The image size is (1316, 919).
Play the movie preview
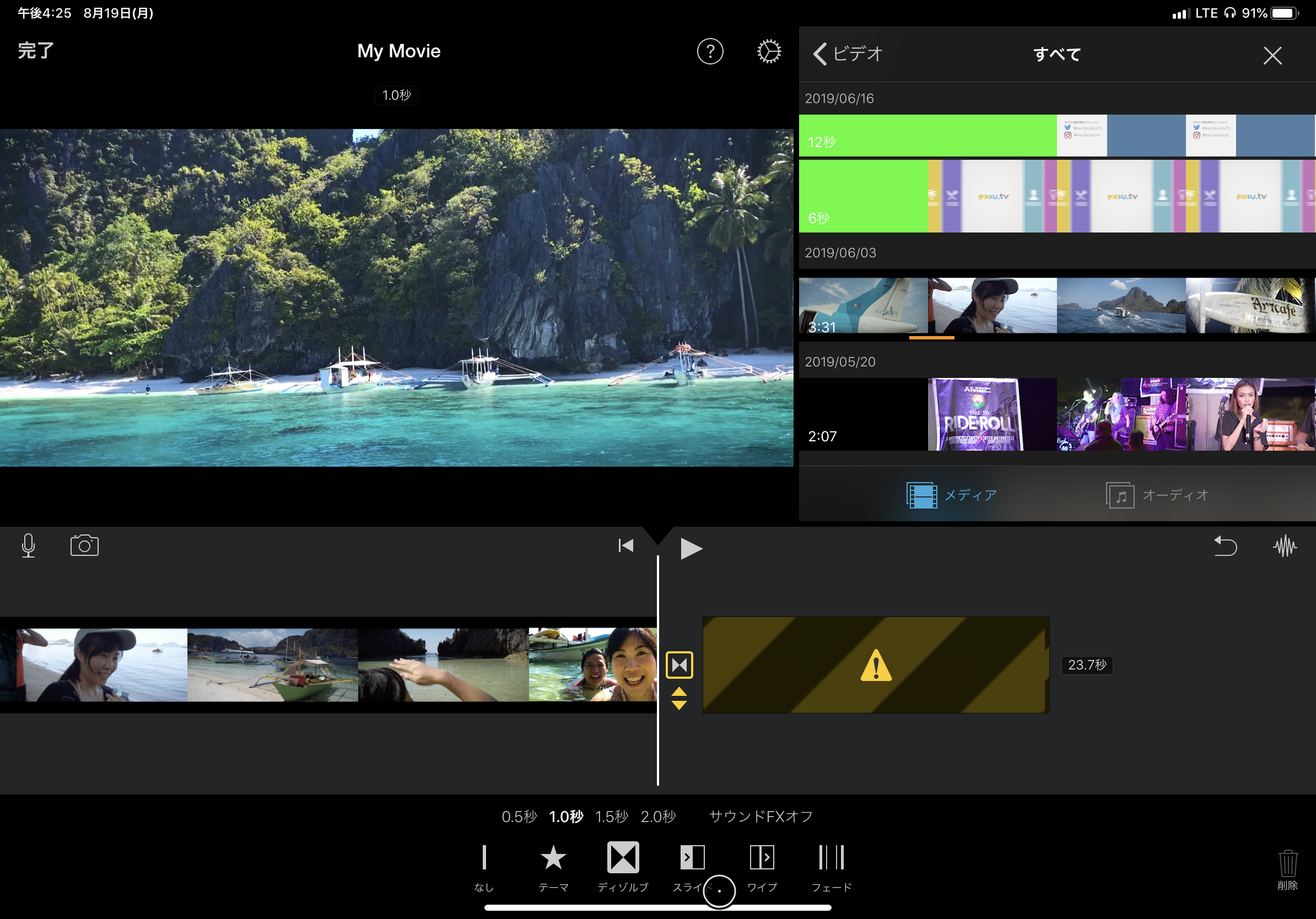(x=691, y=548)
